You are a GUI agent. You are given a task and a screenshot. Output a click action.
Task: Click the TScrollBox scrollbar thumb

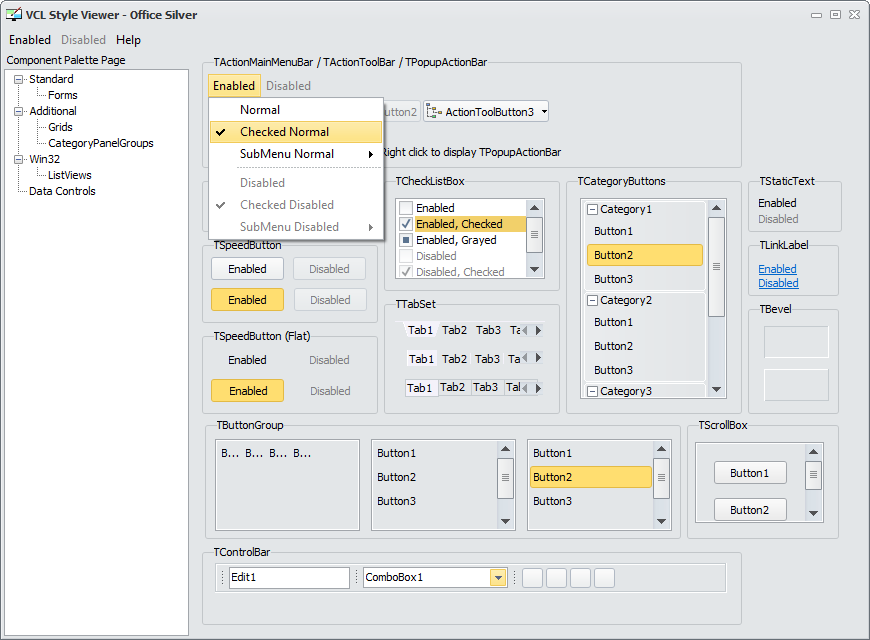pyautogui.click(x=813, y=475)
